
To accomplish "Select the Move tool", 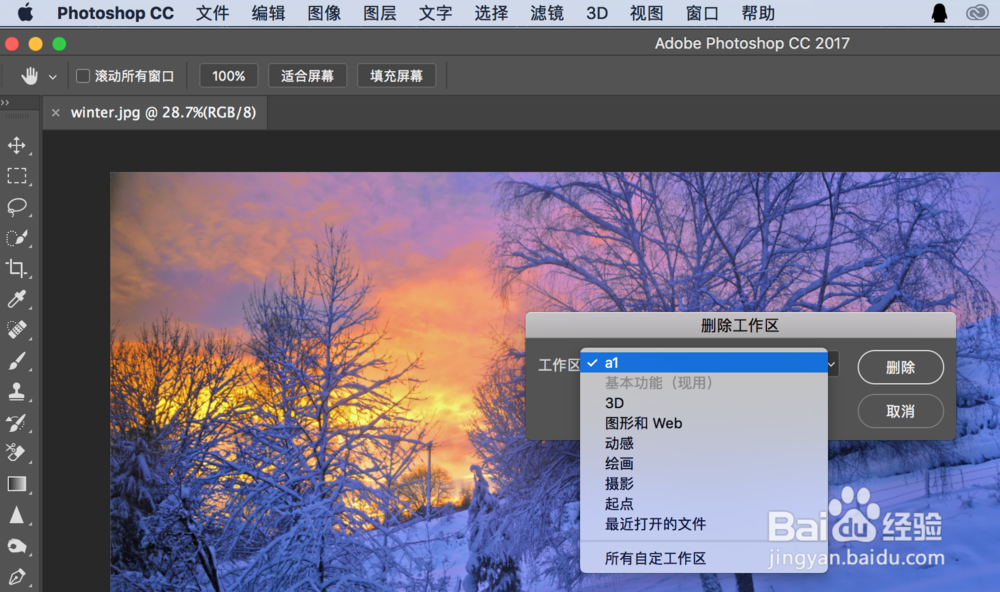I will (18, 145).
